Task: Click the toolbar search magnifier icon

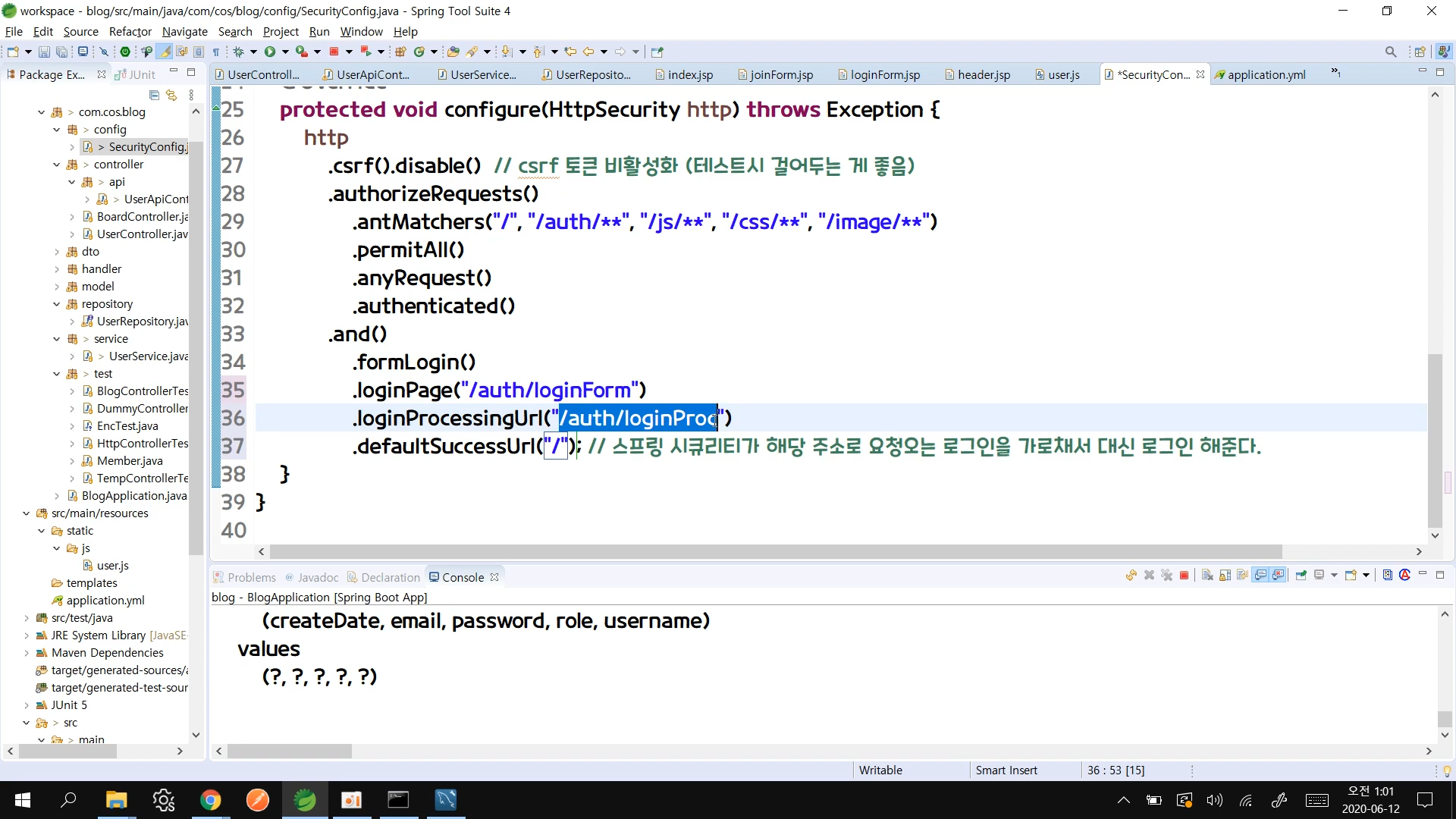Action: 1390,52
